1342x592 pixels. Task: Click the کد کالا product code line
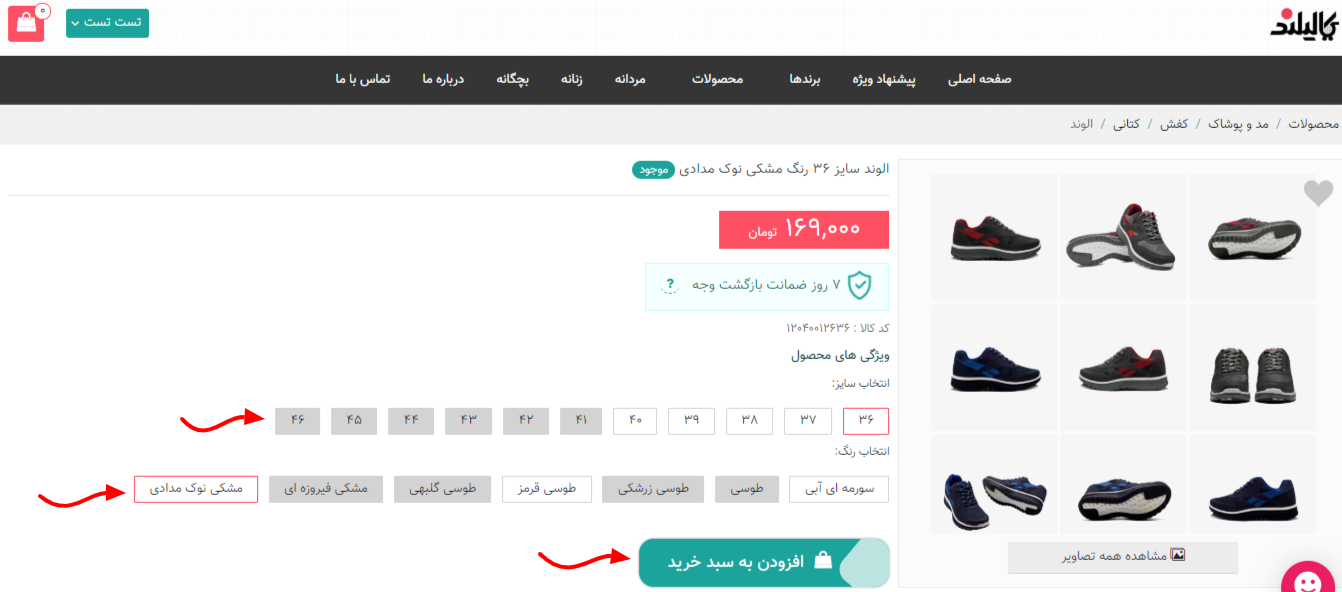[x=838, y=328]
